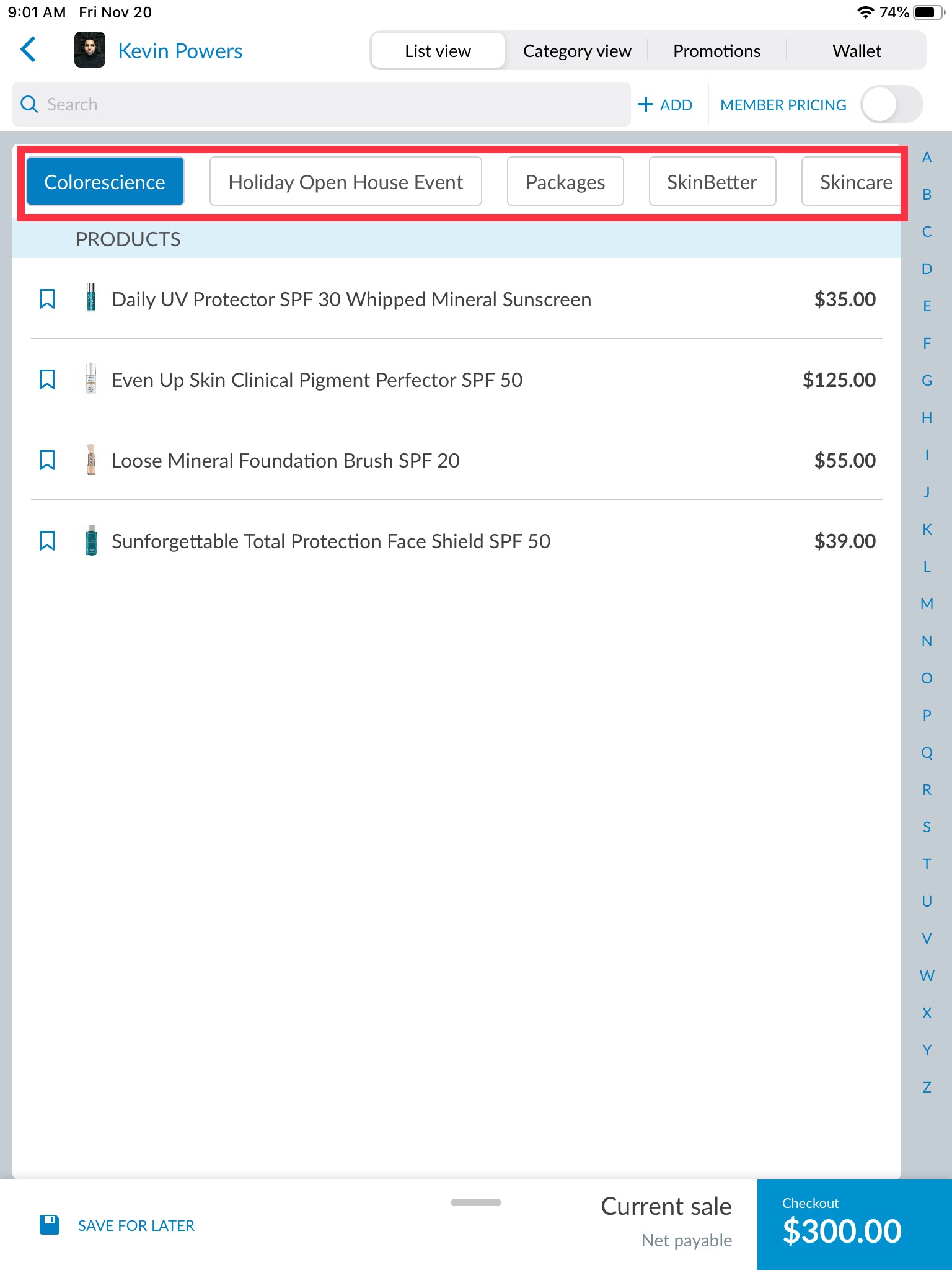Jump to letter Z in index
952x1270 pixels.
tap(927, 1088)
